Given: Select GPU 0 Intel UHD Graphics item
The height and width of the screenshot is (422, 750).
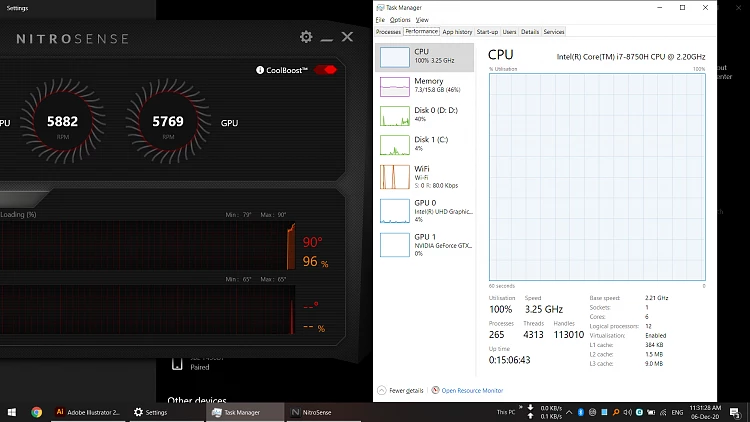Looking at the screenshot, I should tap(425, 211).
